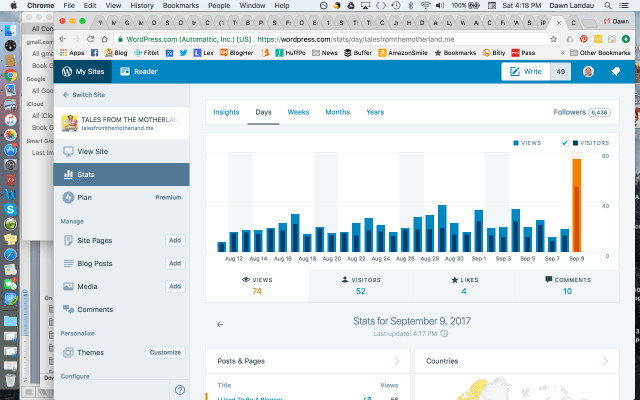Select the Visitors stat tab showing 52
Viewport: 640px width, 400px height.
pos(360,286)
